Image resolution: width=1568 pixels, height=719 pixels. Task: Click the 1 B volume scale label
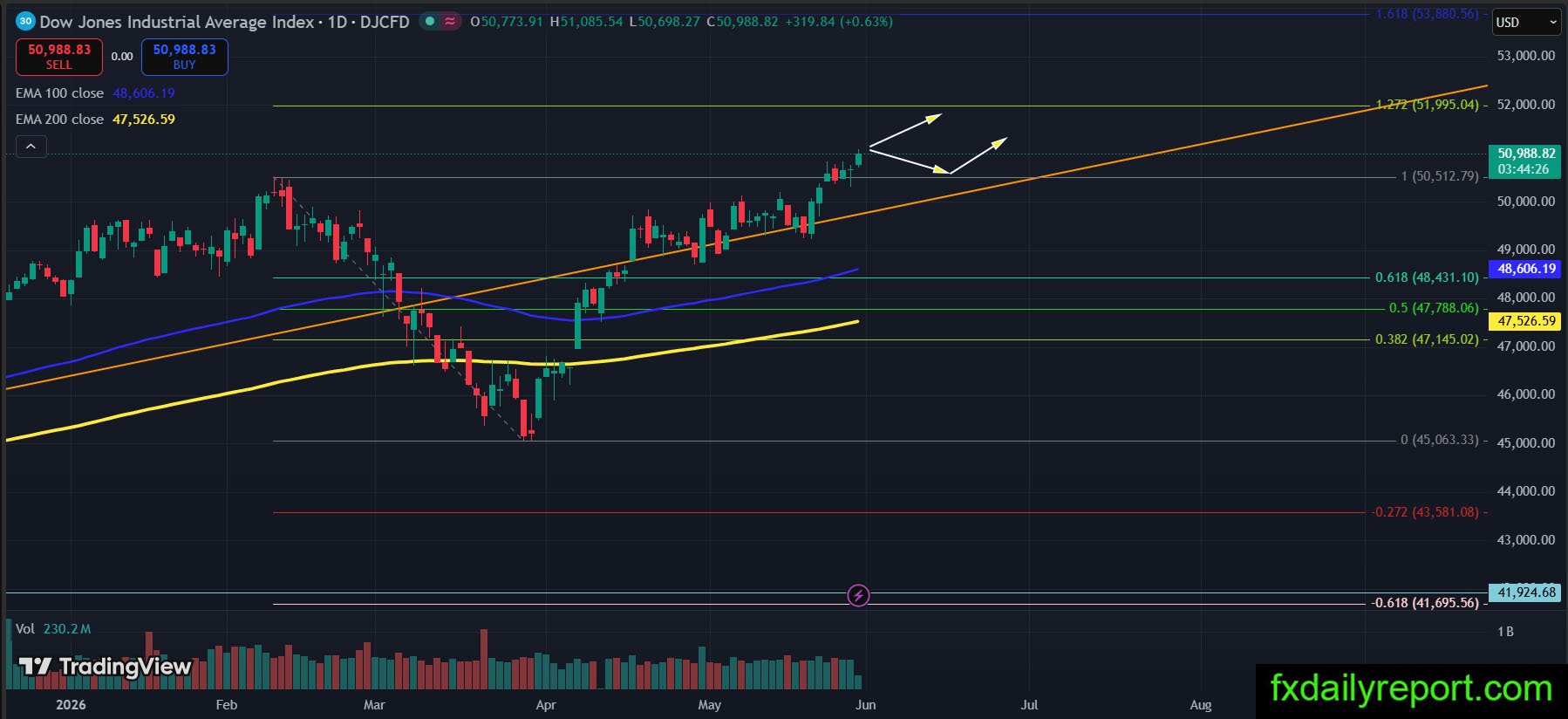1505,632
